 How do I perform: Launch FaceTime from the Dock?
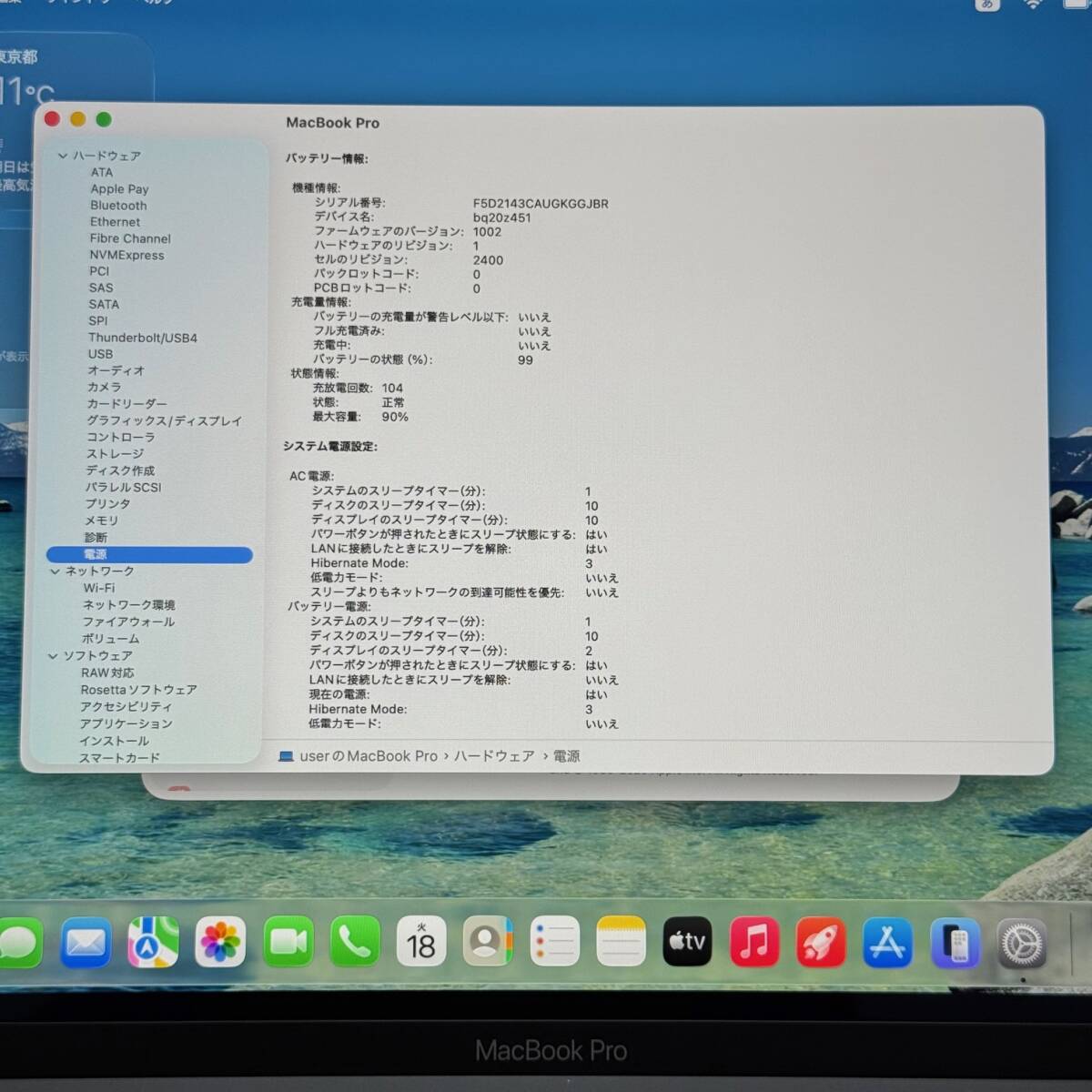(x=288, y=942)
